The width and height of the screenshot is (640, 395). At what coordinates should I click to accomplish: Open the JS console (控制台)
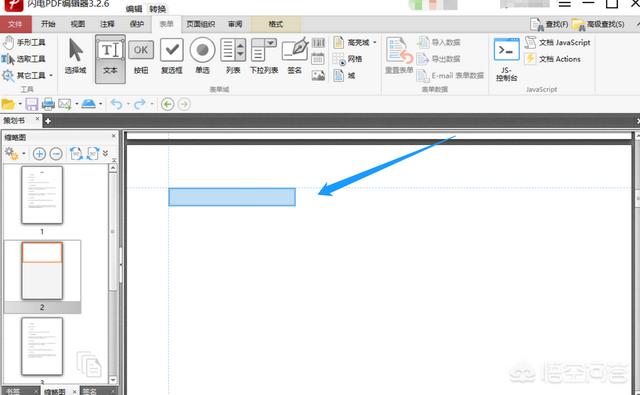tap(506, 60)
